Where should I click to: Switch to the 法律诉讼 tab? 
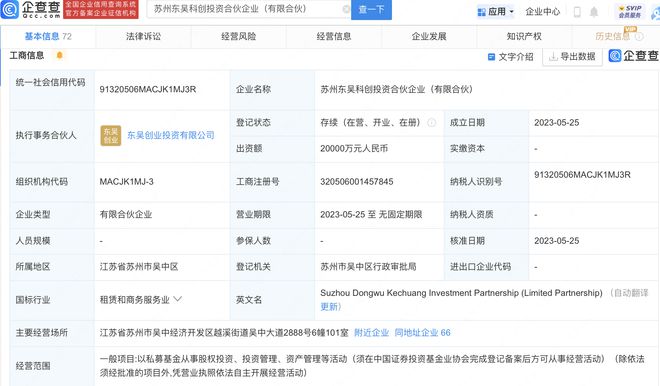(x=144, y=37)
